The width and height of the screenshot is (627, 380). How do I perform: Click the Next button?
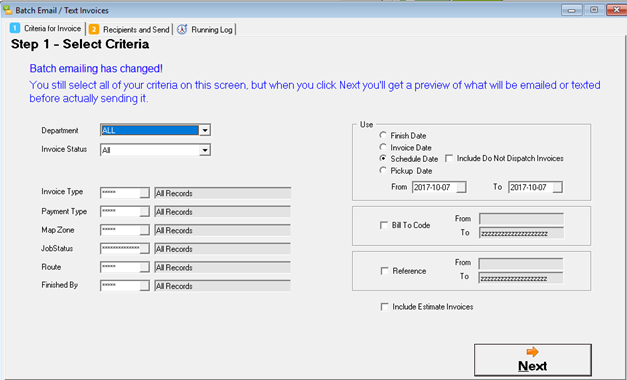pyautogui.click(x=533, y=360)
